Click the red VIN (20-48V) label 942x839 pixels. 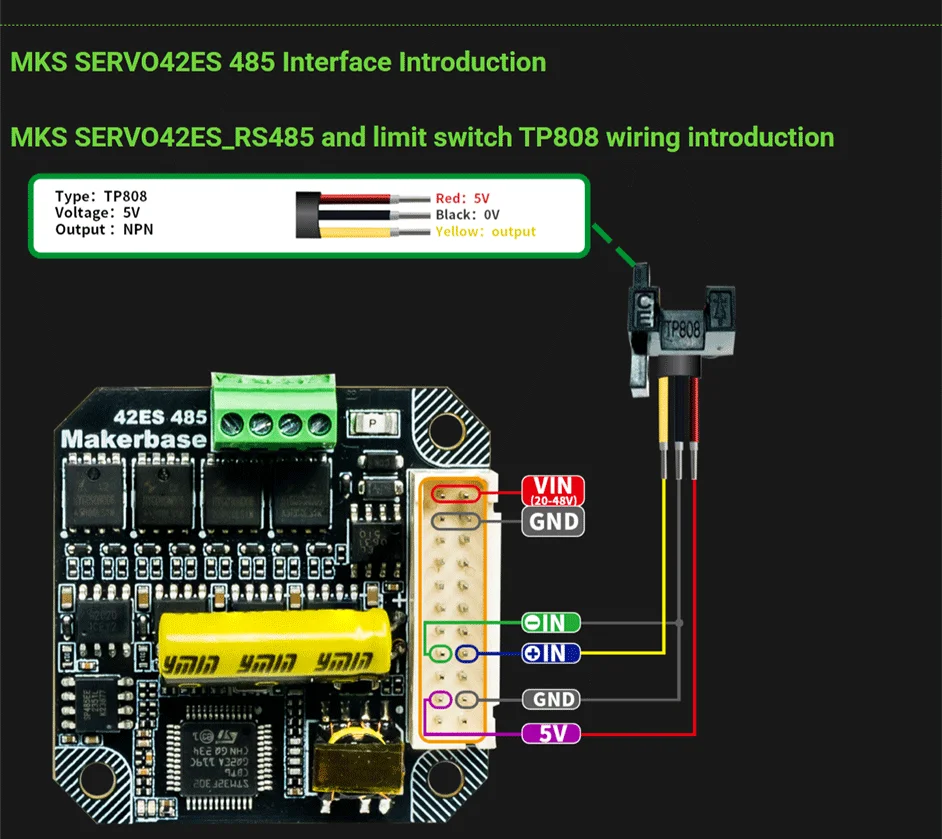(x=553, y=491)
